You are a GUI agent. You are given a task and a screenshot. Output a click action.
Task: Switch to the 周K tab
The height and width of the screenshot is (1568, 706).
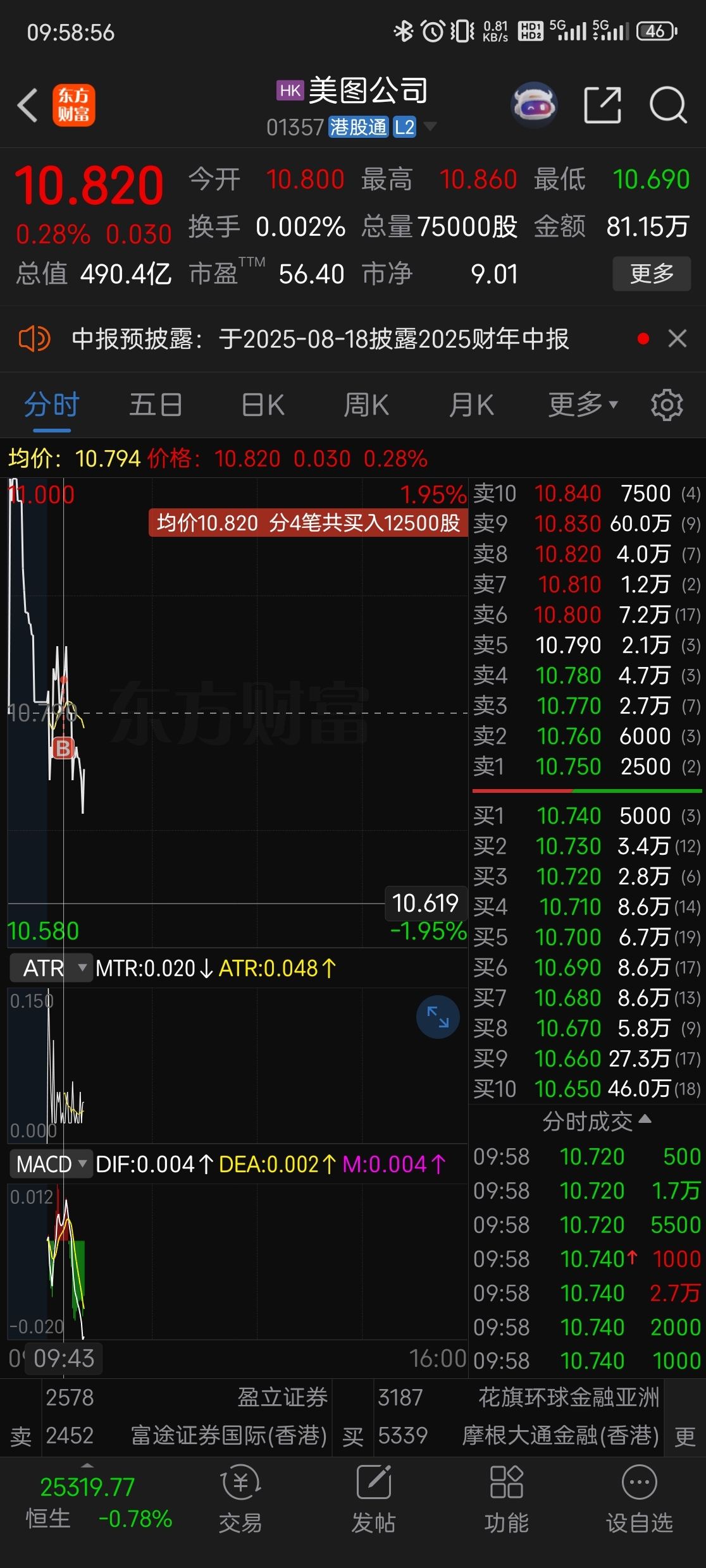click(x=367, y=405)
